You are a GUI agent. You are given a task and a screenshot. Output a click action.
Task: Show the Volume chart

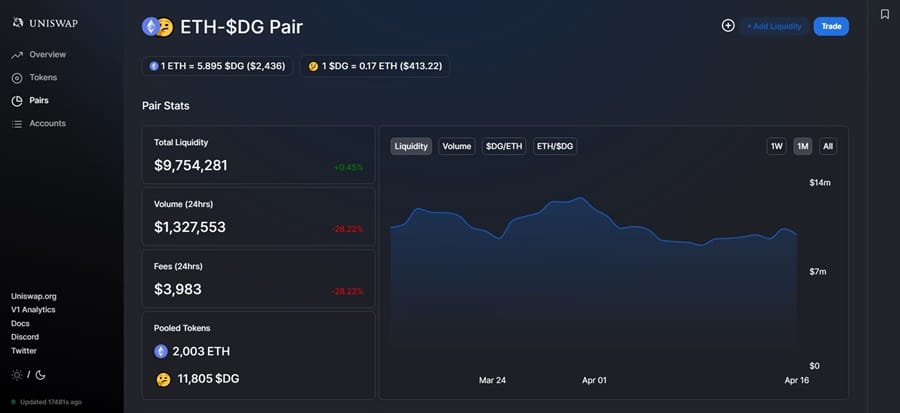[x=456, y=146]
